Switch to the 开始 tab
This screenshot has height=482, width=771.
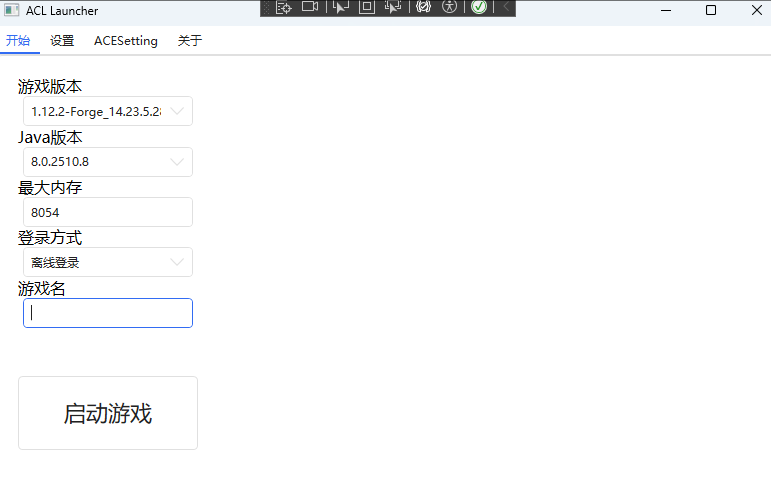[x=18, y=40]
